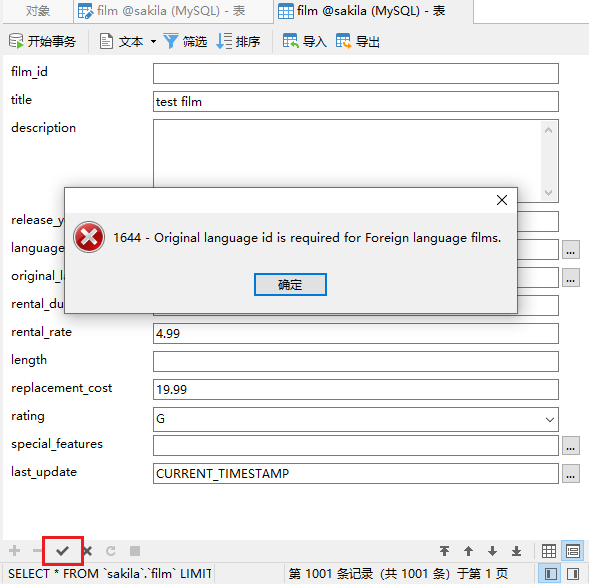Switch to form view
The image size is (589, 584).
(573, 551)
